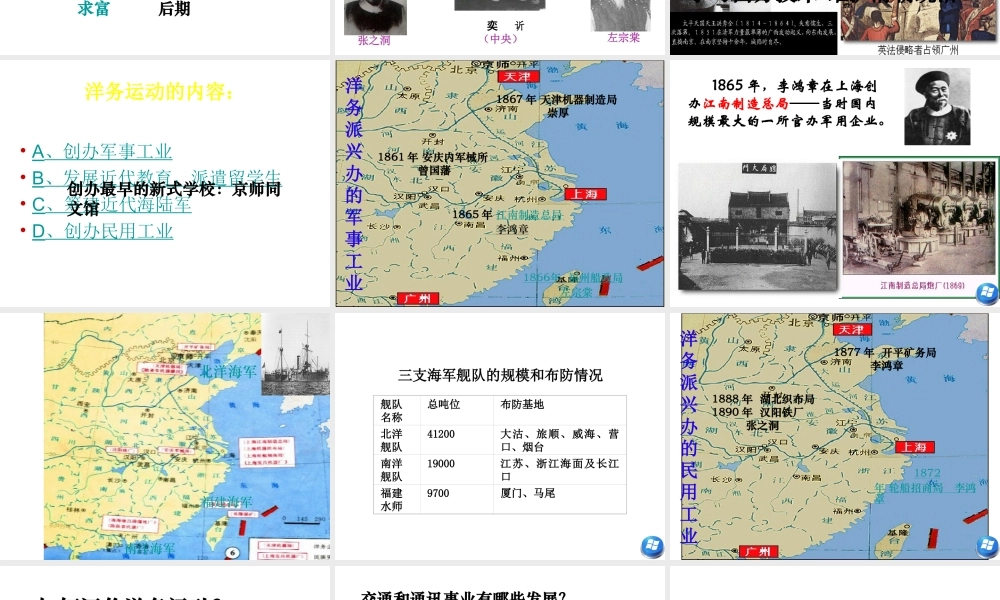The image size is (1000, 600).
Task: Click the 大沽、旅顺、威海 base cell
Action: click(559, 440)
